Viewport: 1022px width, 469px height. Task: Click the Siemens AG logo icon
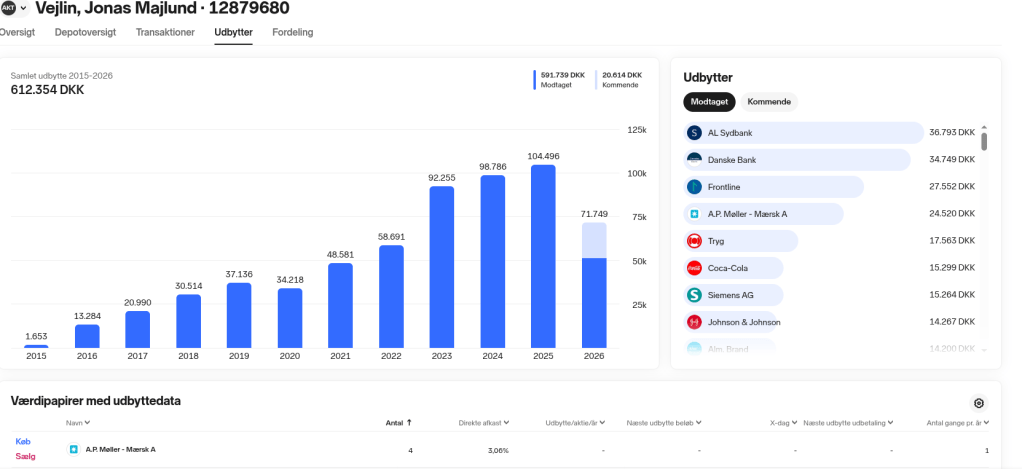pyautogui.click(x=694, y=295)
